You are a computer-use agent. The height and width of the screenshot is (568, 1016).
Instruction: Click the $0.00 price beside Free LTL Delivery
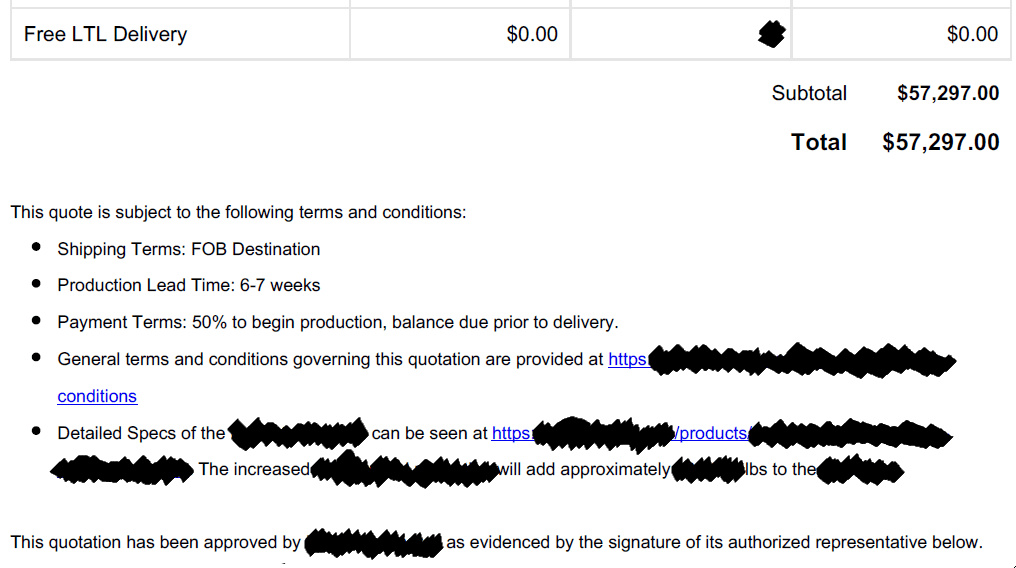point(531,34)
